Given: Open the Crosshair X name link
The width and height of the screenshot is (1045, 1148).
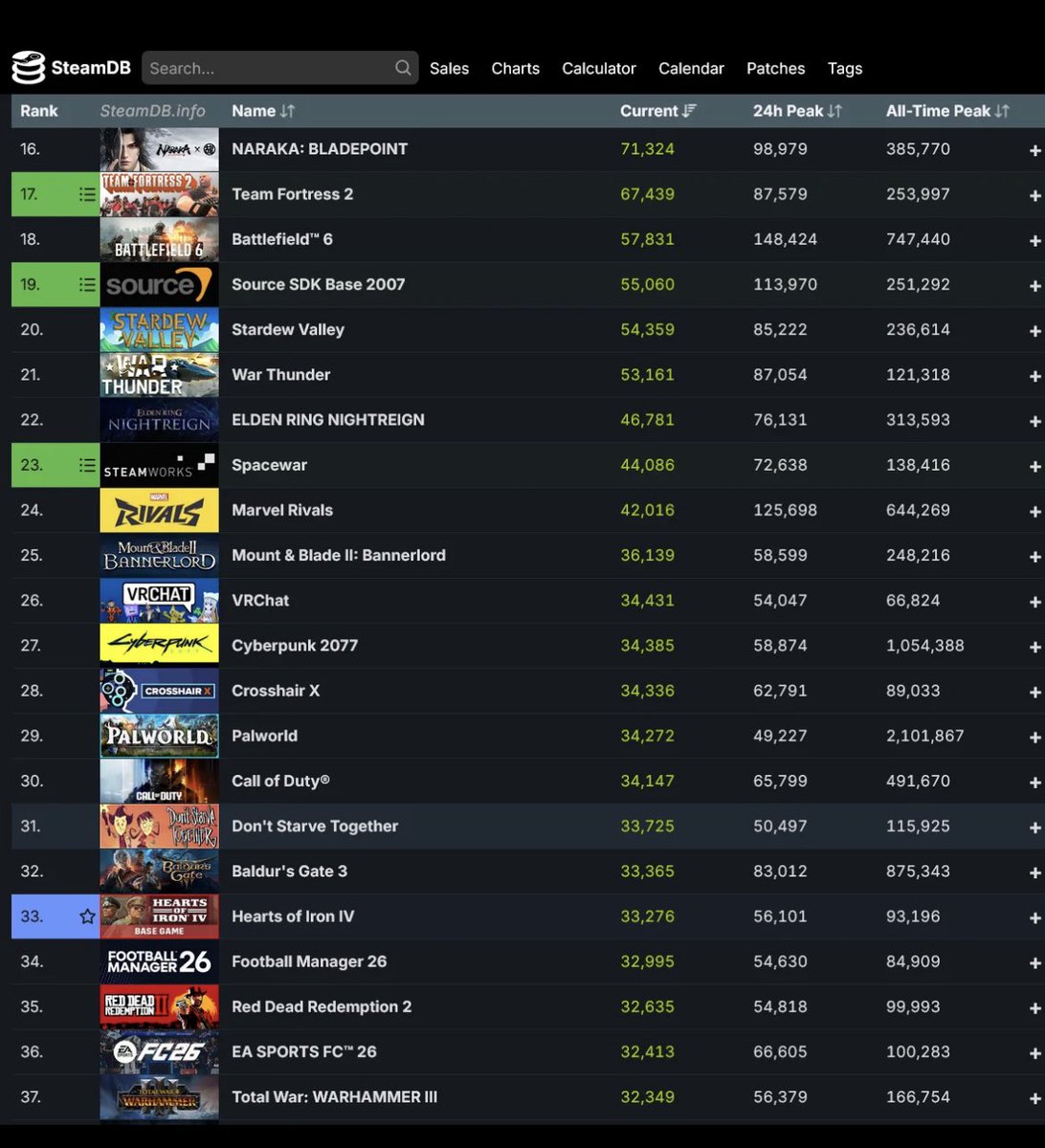Looking at the screenshot, I should 275,690.
